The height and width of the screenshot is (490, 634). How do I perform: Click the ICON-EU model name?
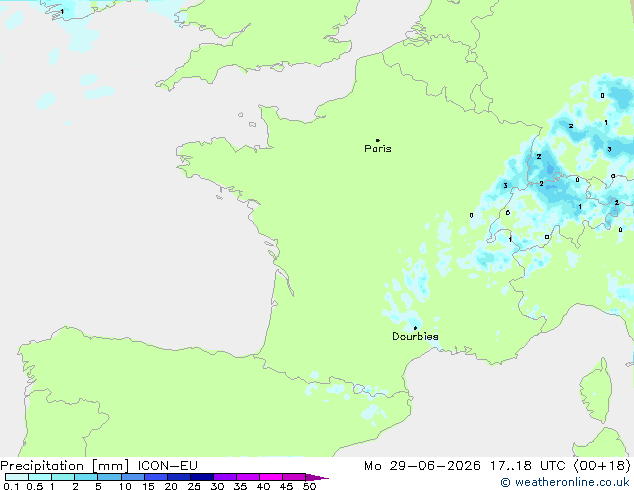(168, 466)
